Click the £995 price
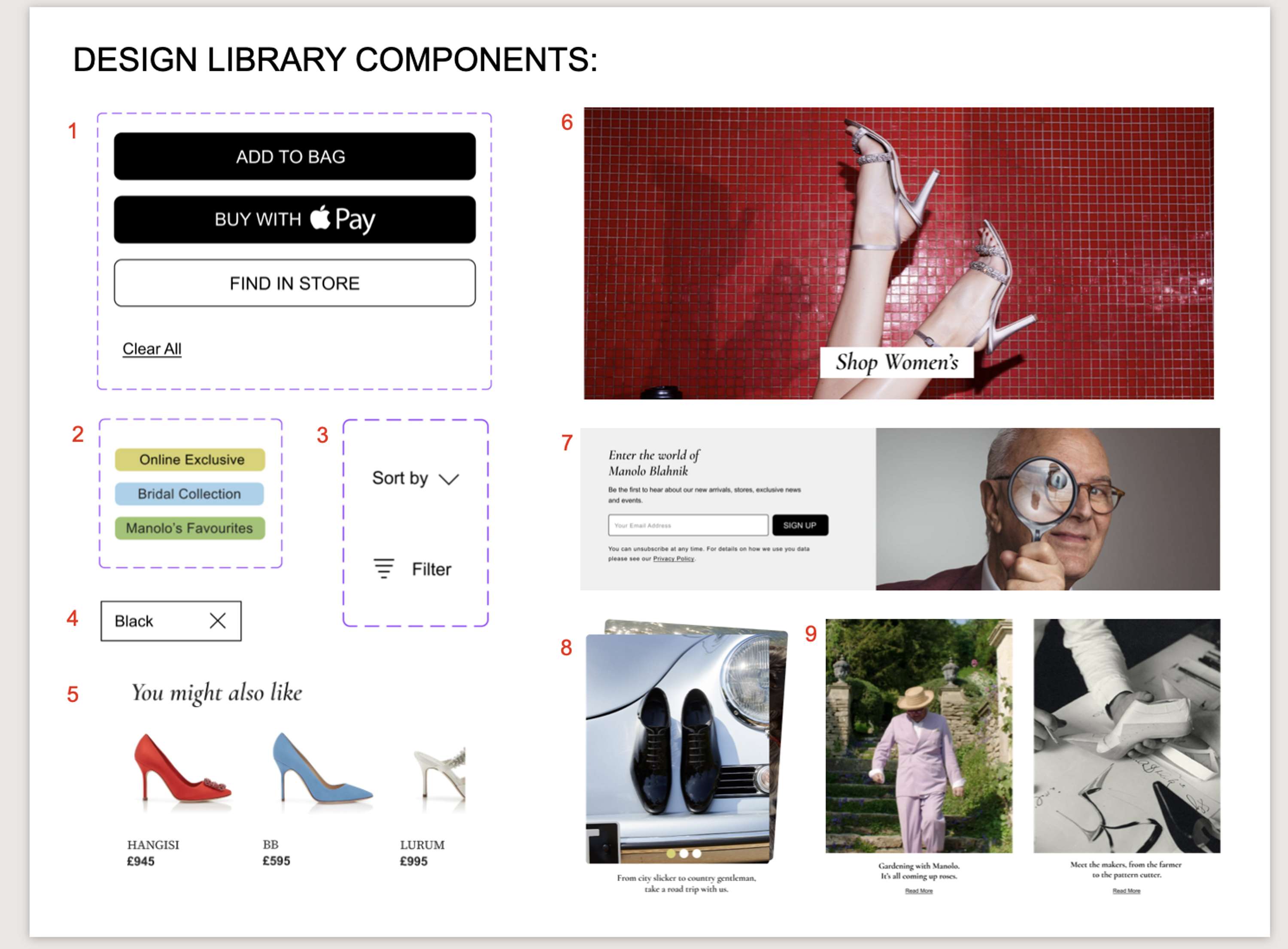Image resolution: width=1288 pixels, height=949 pixels. coord(413,861)
